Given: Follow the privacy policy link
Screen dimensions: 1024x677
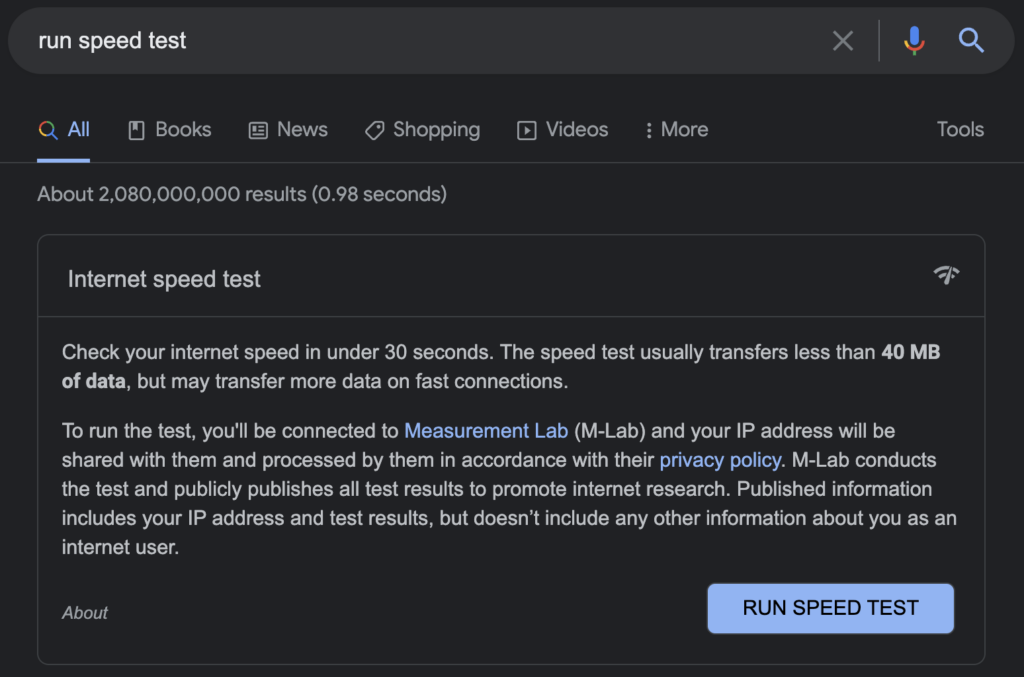Looking at the screenshot, I should click(x=720, y=460).
